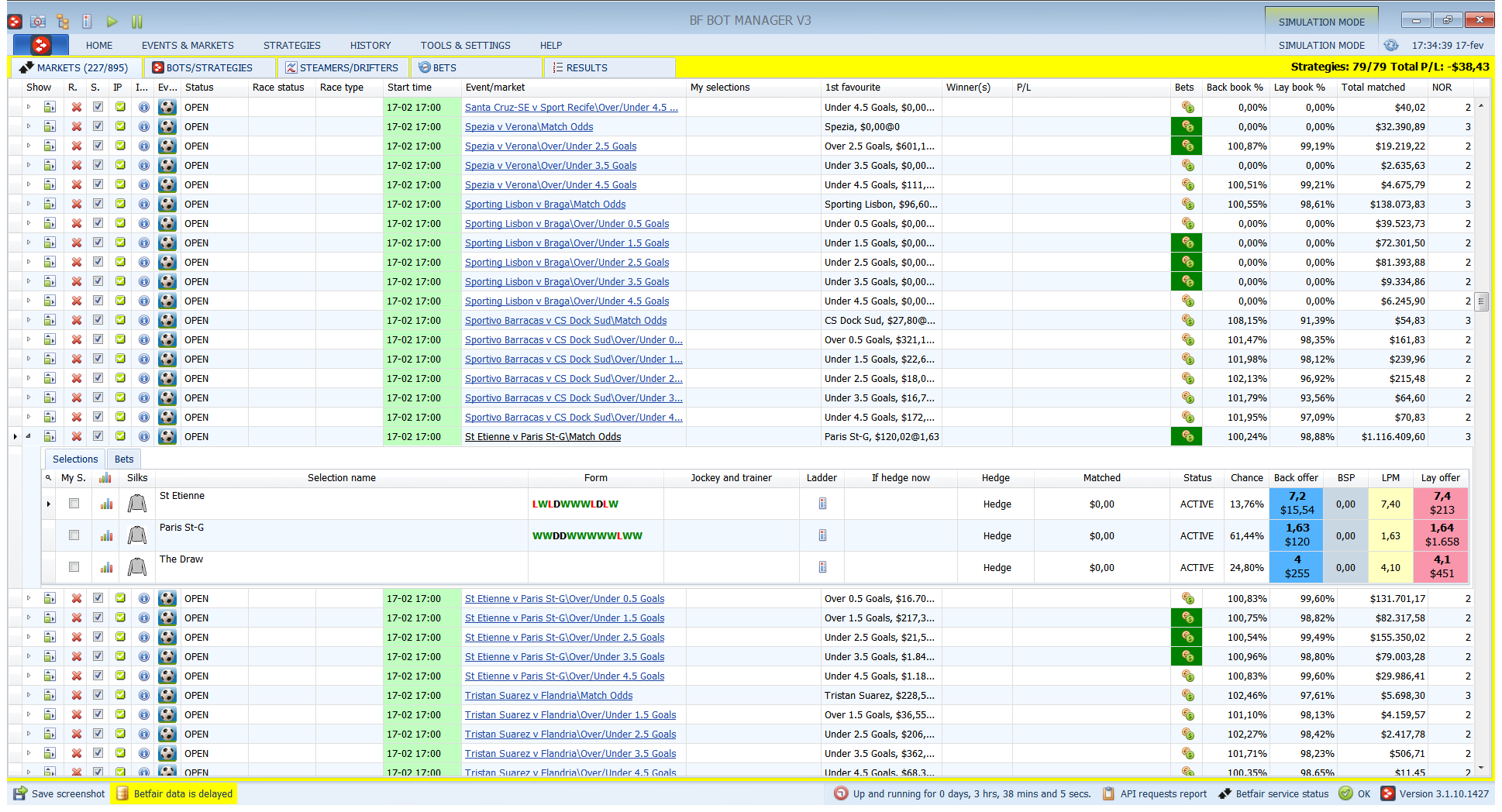Click the Betfair service status arrows icon
1502x812 pixels.
click(x=1225, y=793)
